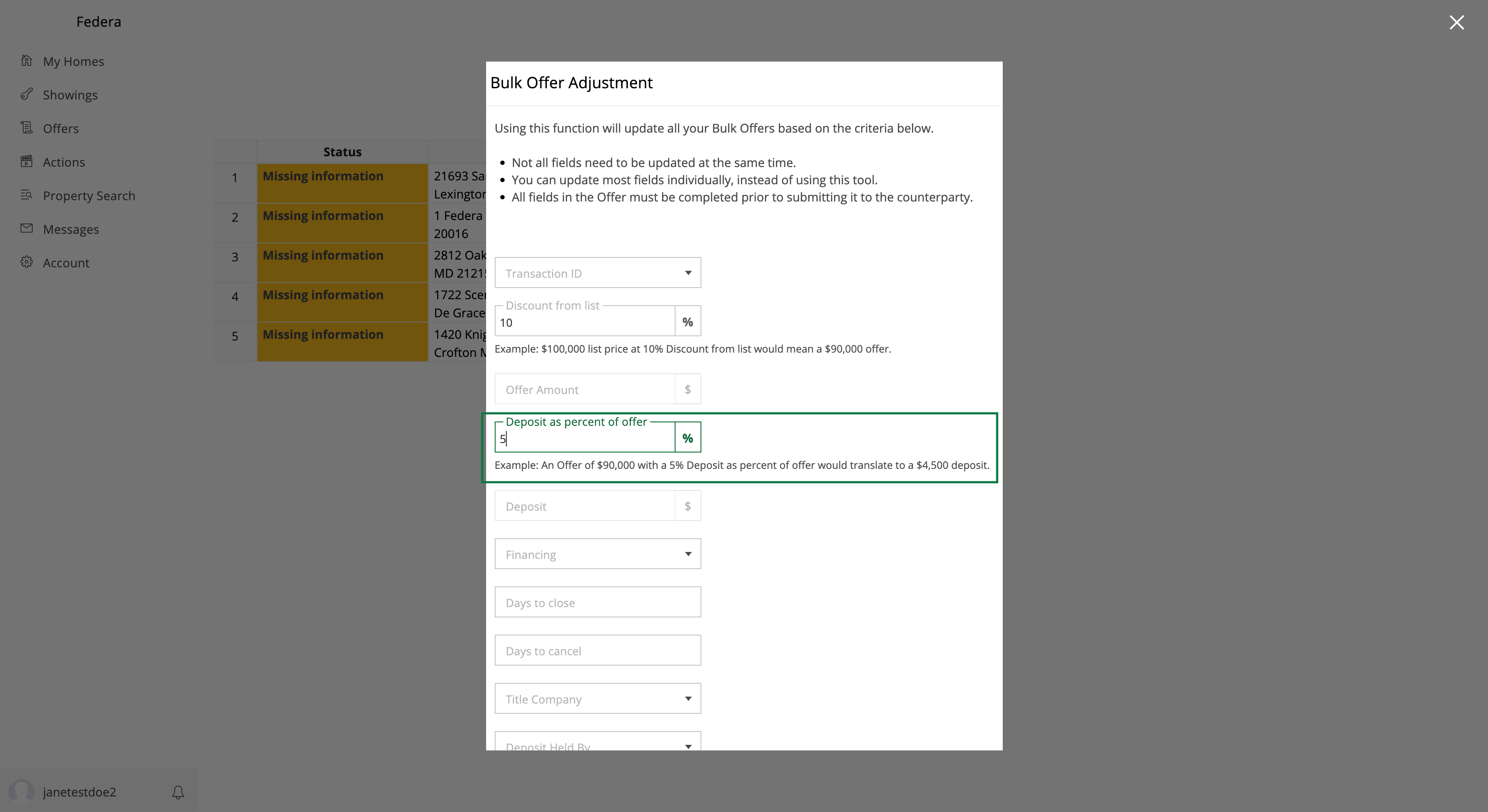This screenshot has height=812, width=1488.
Task: Click the janetestdoe2 username
Action: [x=79, y=792]
